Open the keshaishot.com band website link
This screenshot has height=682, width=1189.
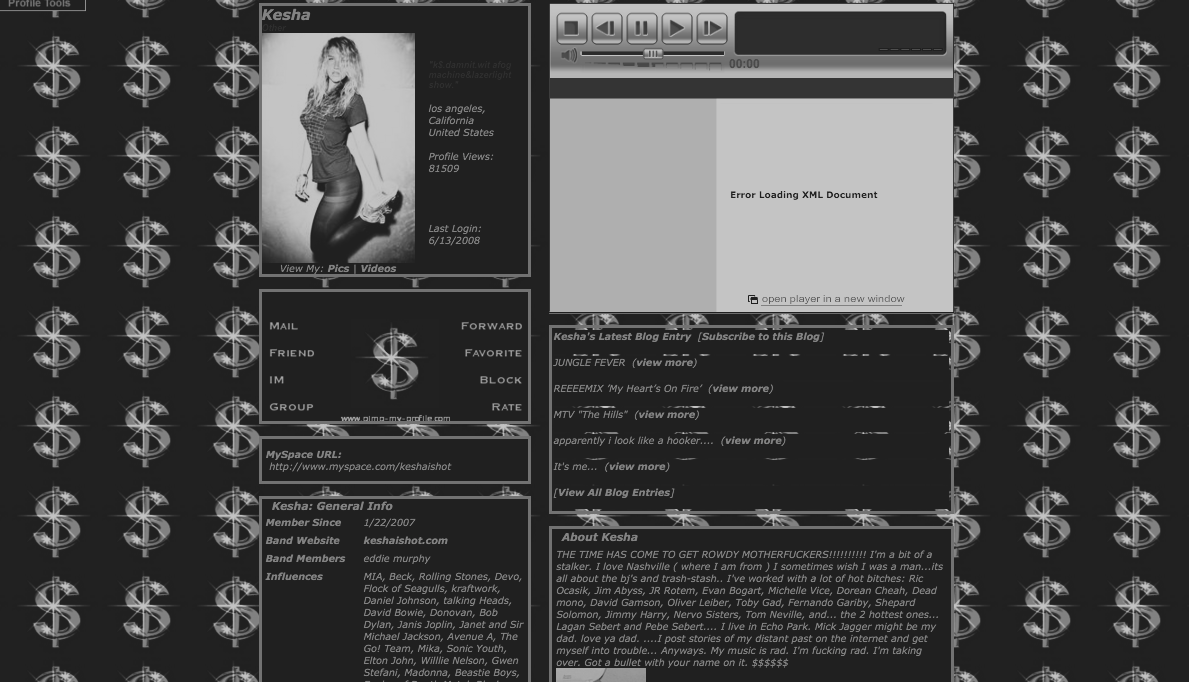click(x=405, y=541)
